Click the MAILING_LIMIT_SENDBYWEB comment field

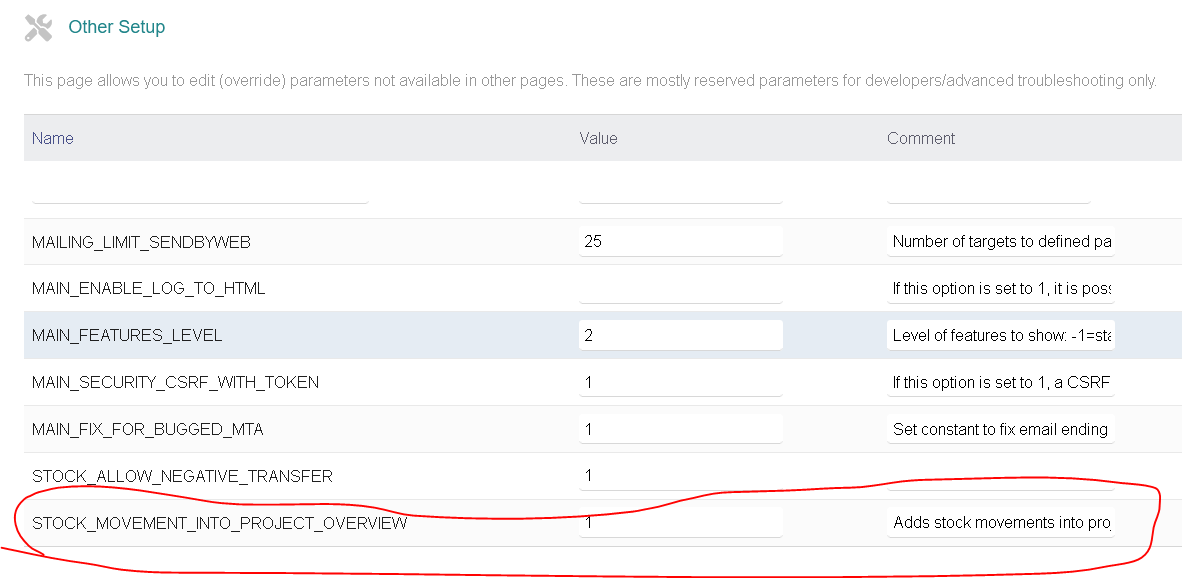tap(1000, 242)
